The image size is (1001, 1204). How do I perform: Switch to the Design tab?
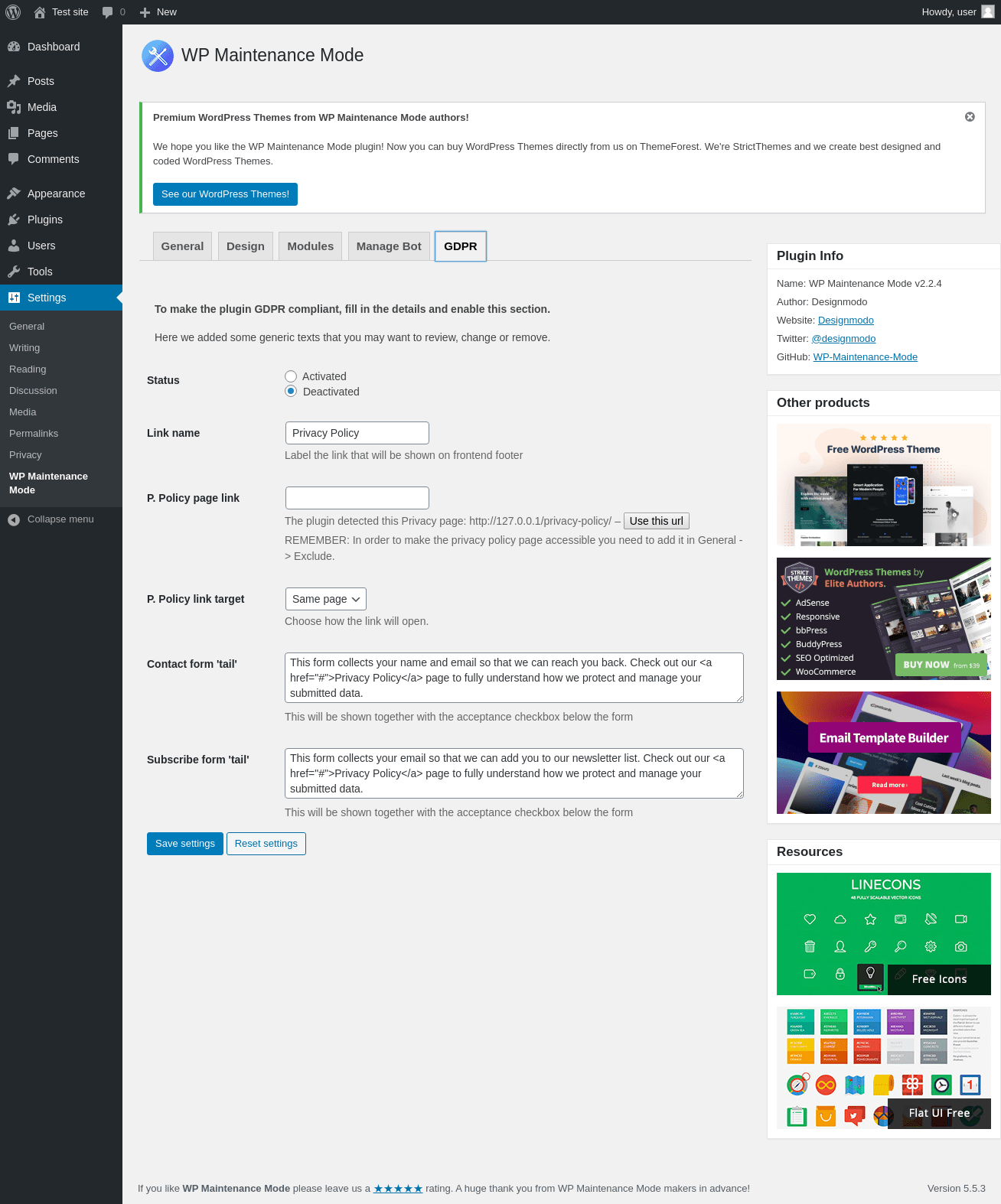(246, 246)
